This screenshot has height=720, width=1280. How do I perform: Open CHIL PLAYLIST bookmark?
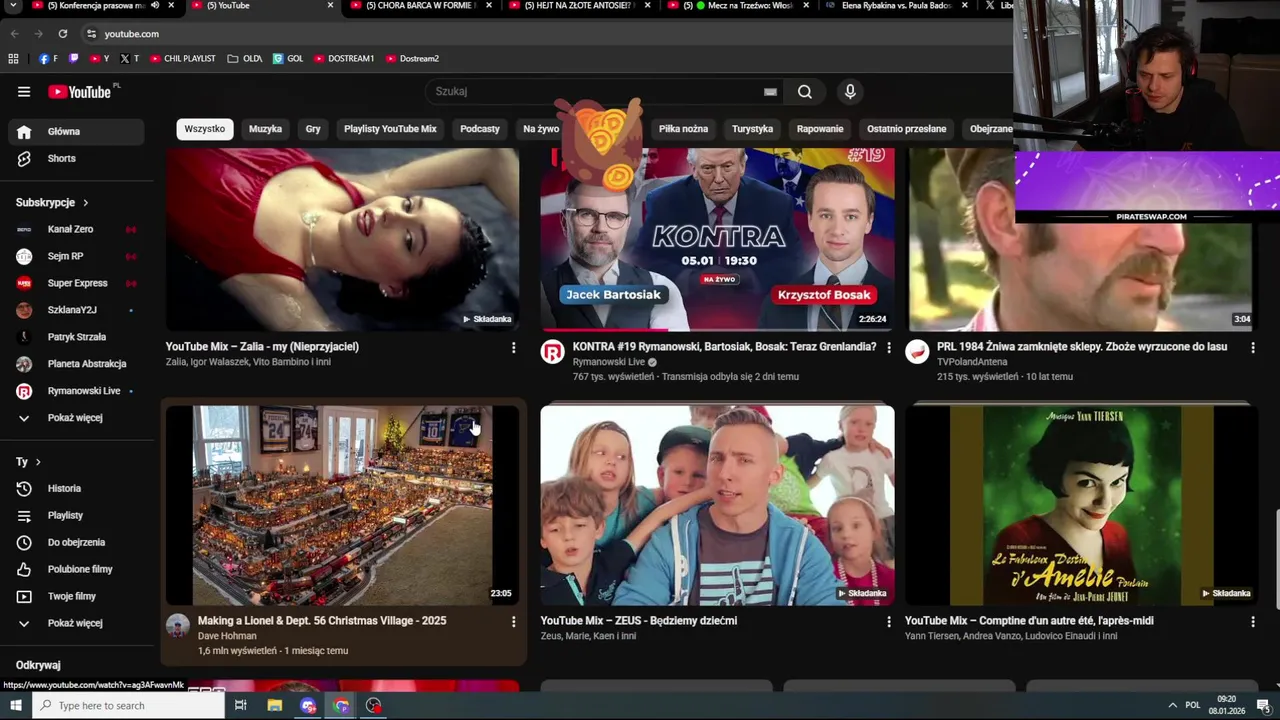[183, 59]
